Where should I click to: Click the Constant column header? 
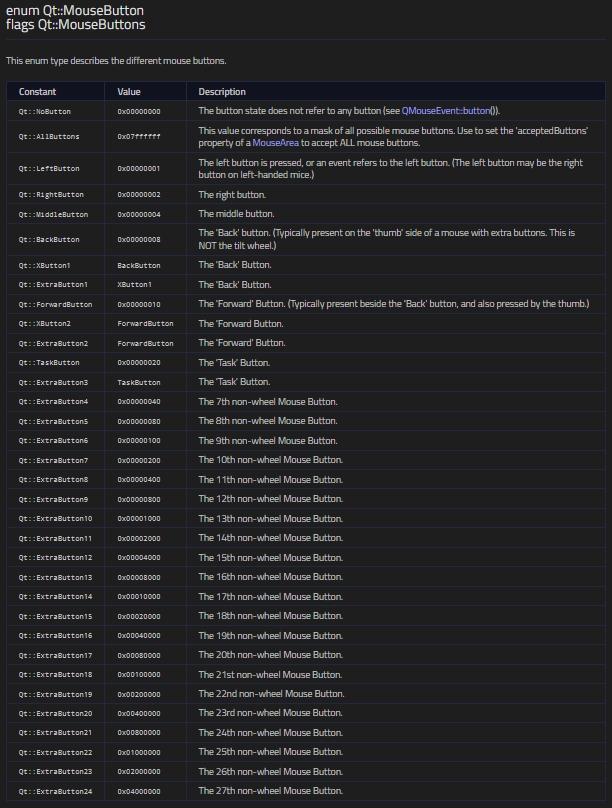pyautogui.click(x=37, y=92)
